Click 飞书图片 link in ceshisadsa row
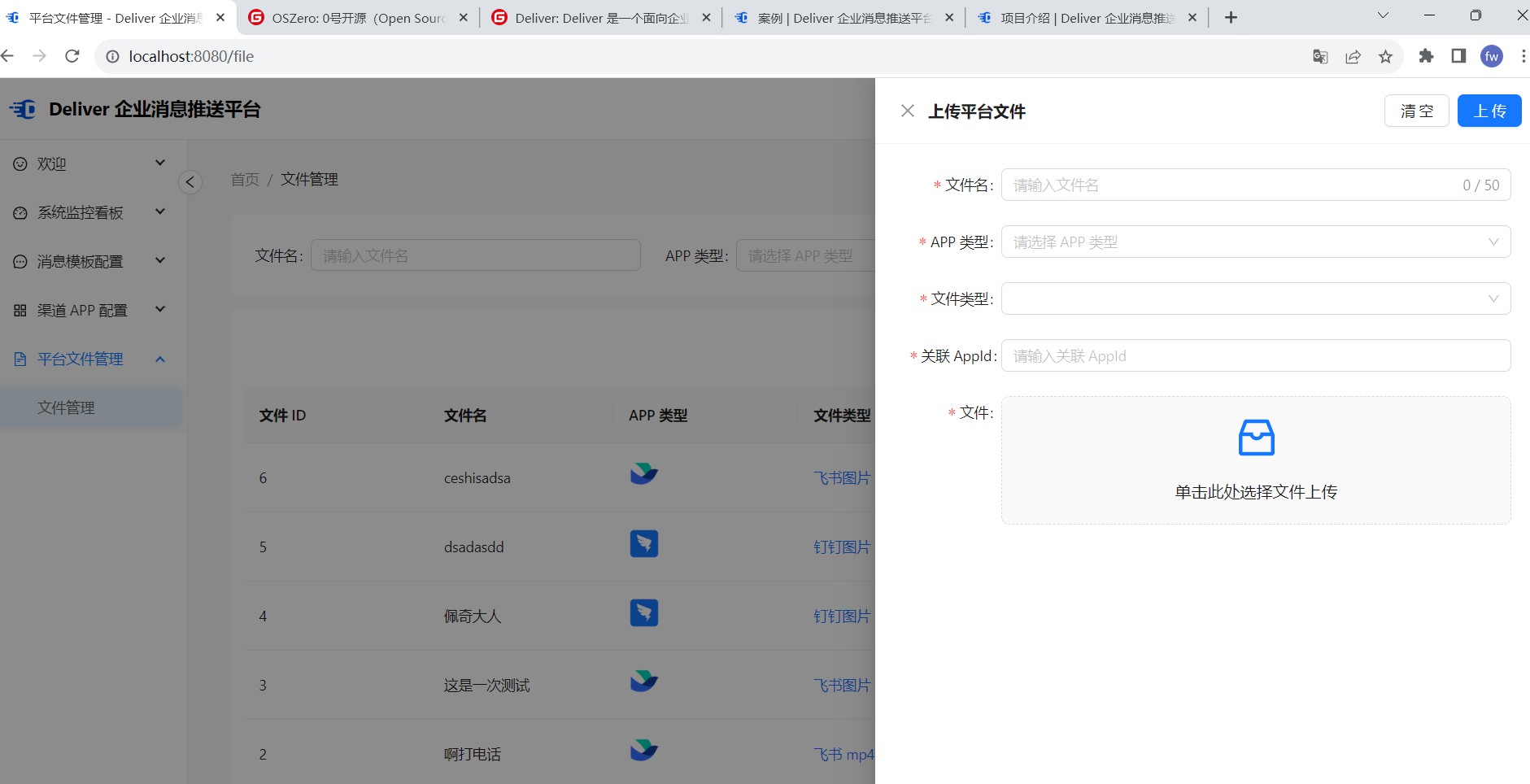This screenshot has height=784, width=1530. click(x=842, y=477)
